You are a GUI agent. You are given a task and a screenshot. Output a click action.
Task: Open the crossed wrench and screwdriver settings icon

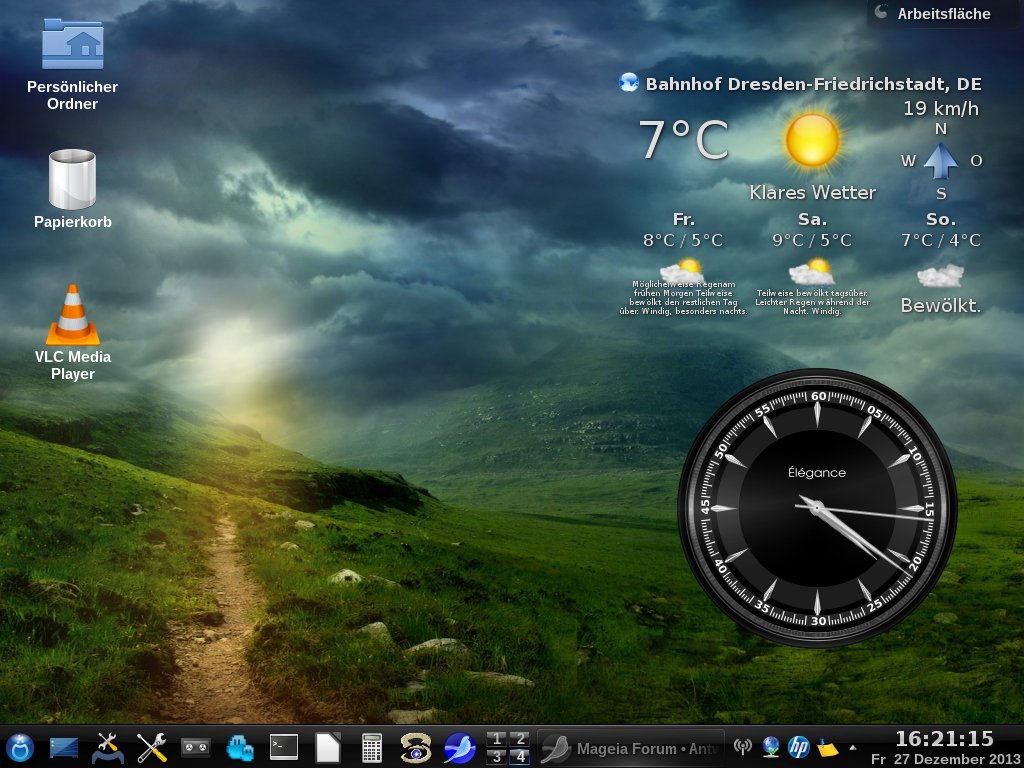click(x=152, y=748)
